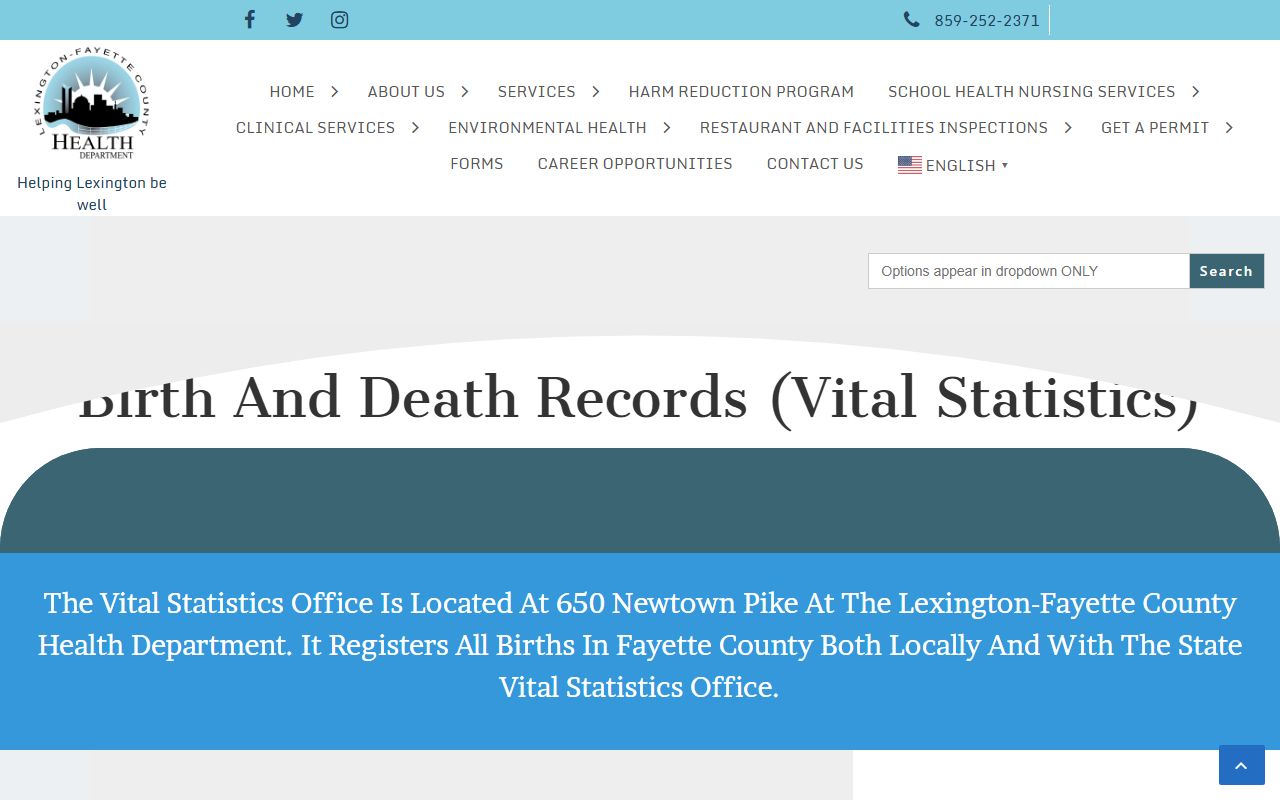
Task: Click the Vital Statistics Office description text
Action: [640, 645]
